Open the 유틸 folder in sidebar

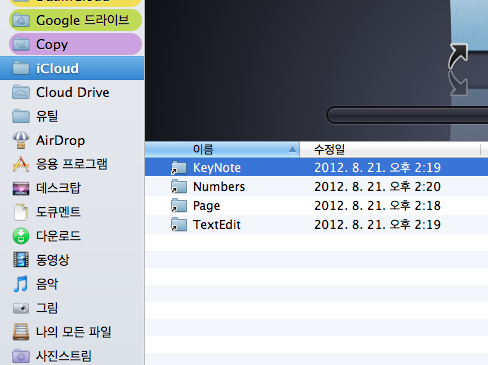(x=72, y=116)
